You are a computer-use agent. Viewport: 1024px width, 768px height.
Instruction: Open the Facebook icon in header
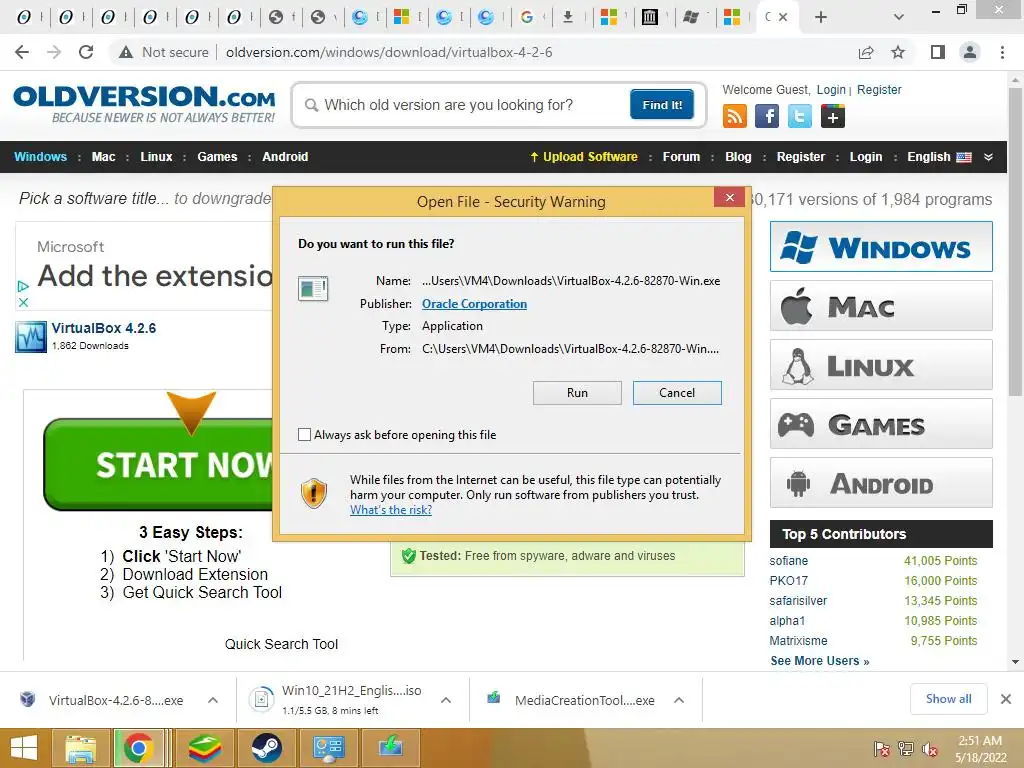click(767, 116)
